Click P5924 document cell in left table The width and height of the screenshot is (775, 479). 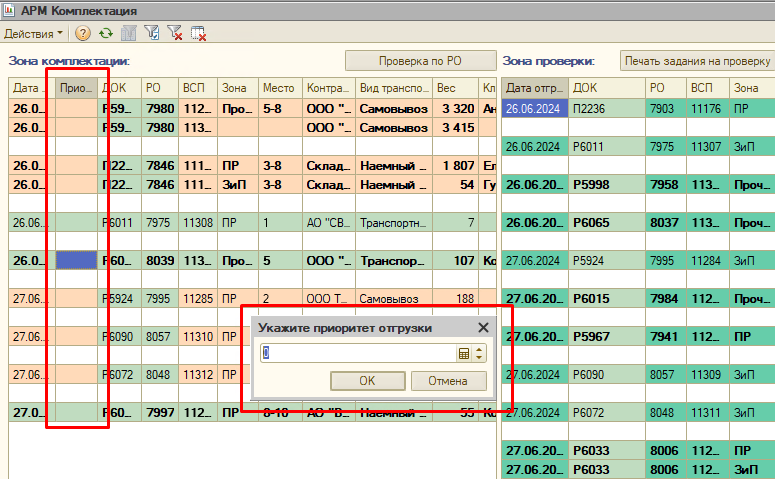(119, 299)
